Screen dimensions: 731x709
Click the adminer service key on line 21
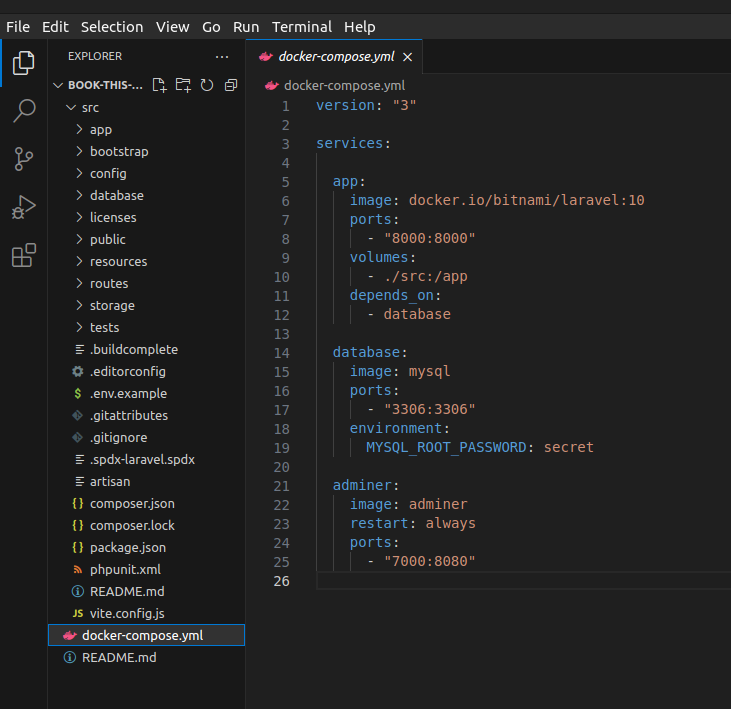[362, 485]
